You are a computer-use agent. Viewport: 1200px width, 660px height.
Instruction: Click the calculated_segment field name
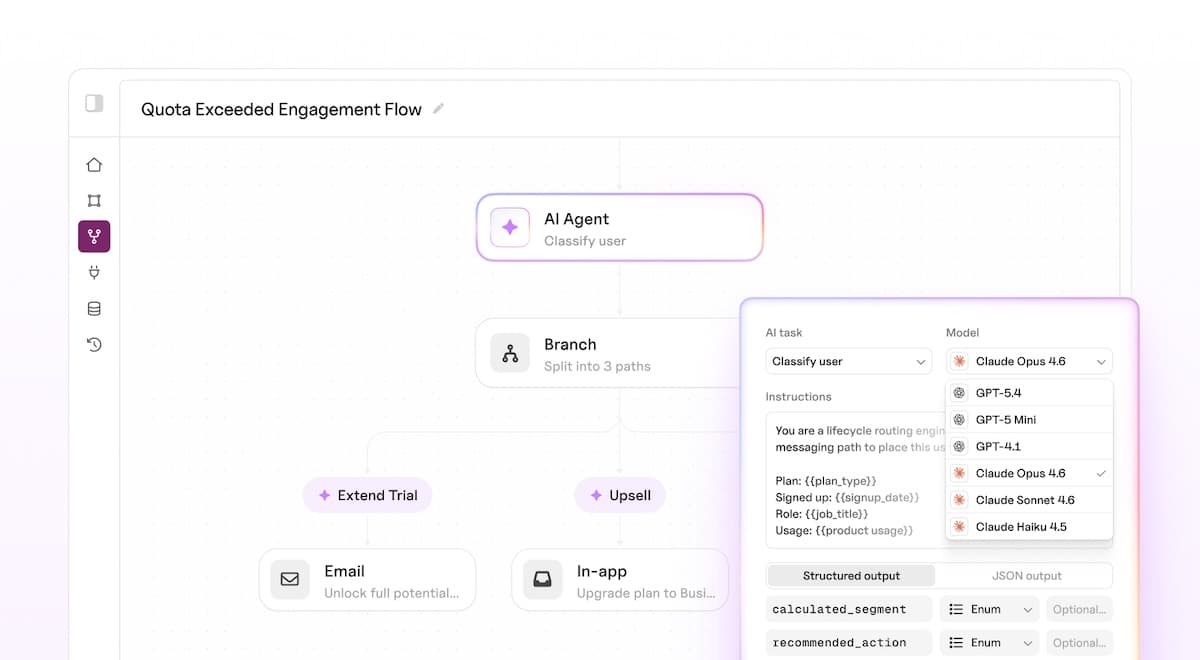coord(849,609)
